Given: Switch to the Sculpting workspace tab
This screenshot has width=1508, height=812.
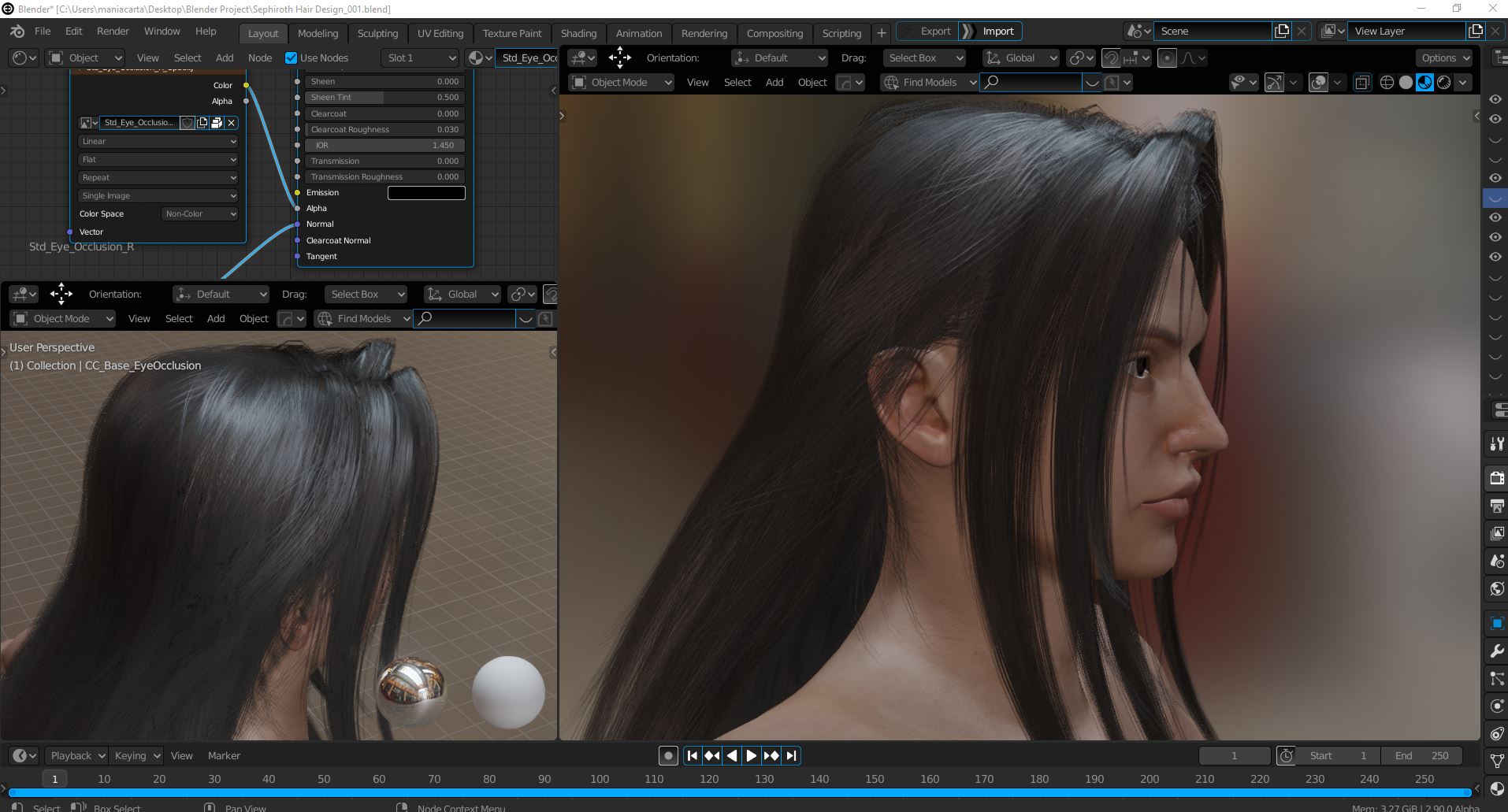Looking at the screenshot, I should 377,33.
